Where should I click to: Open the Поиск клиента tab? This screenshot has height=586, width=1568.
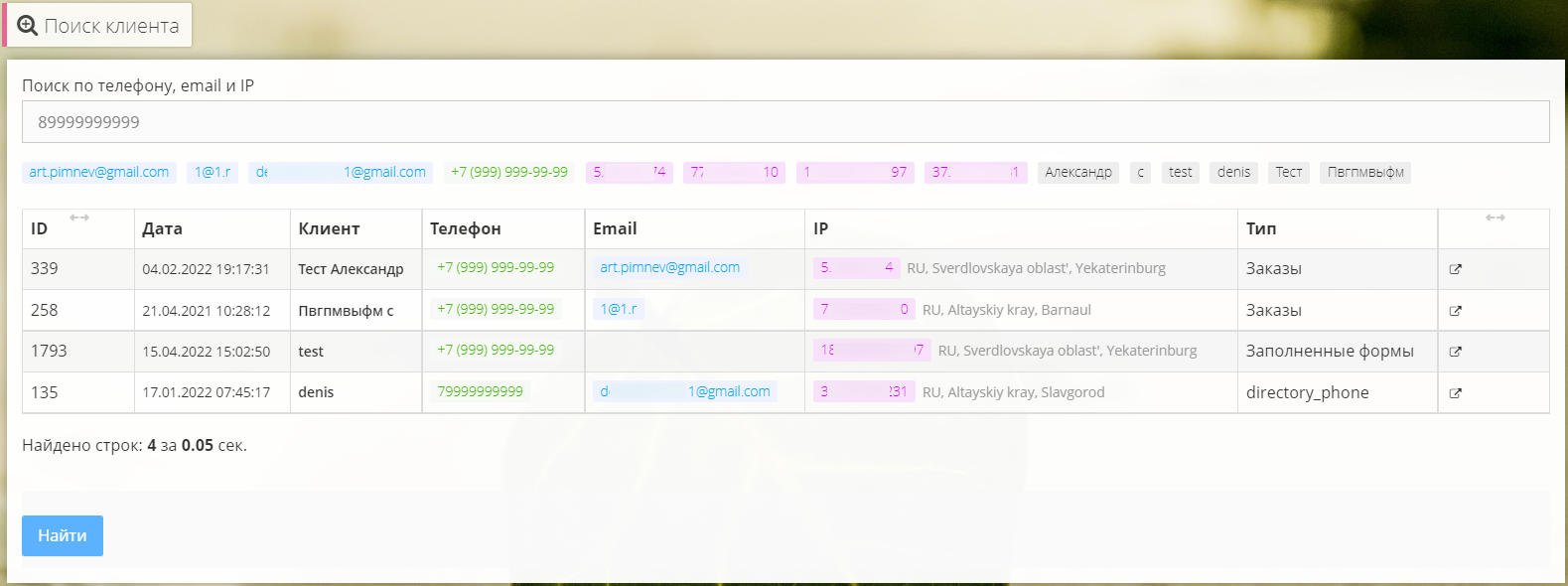pyautogui.click(x=98, y=26)
